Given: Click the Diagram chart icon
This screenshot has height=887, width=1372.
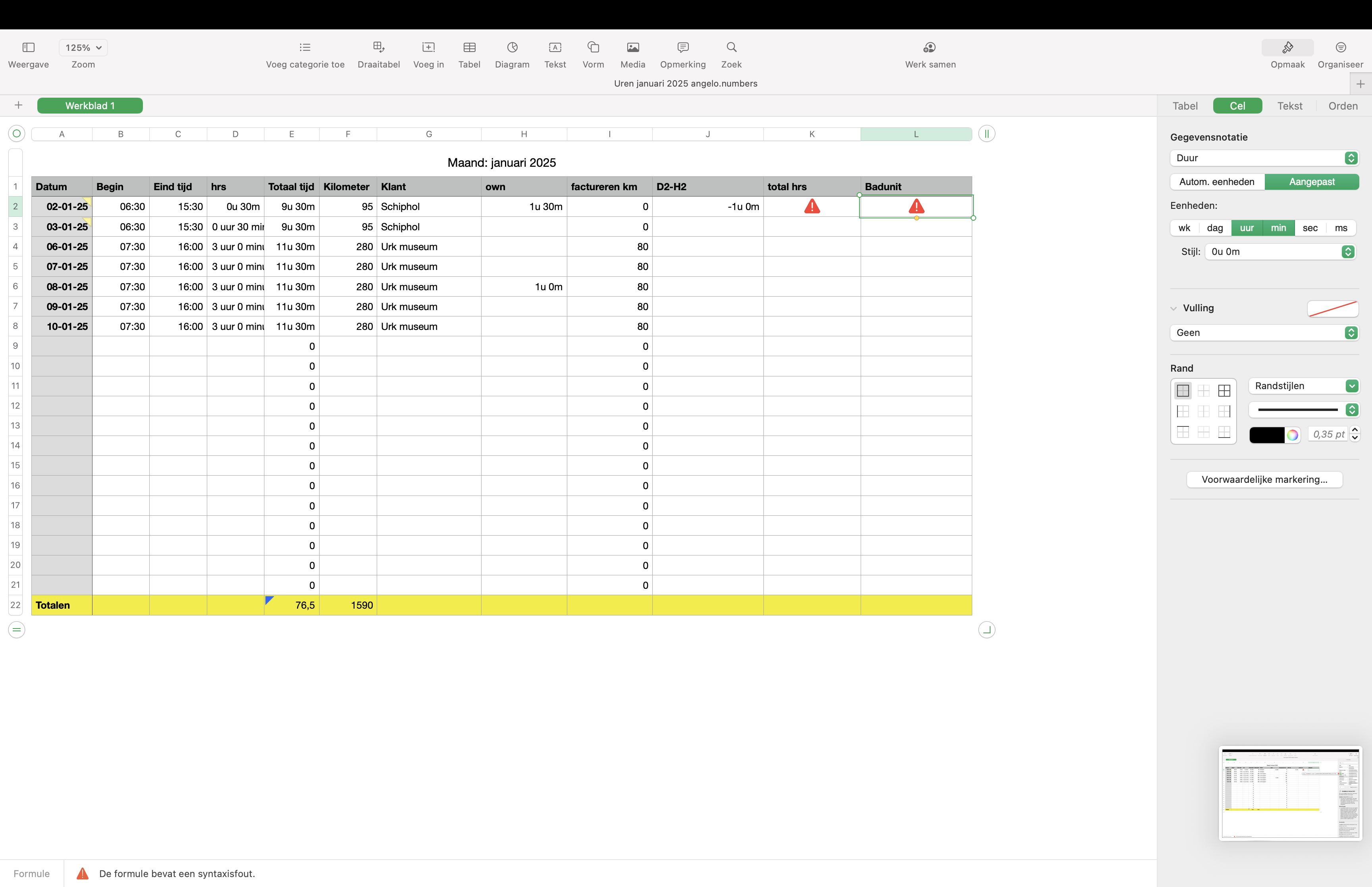Looking at the screenshot, I should tap(512, 47).
